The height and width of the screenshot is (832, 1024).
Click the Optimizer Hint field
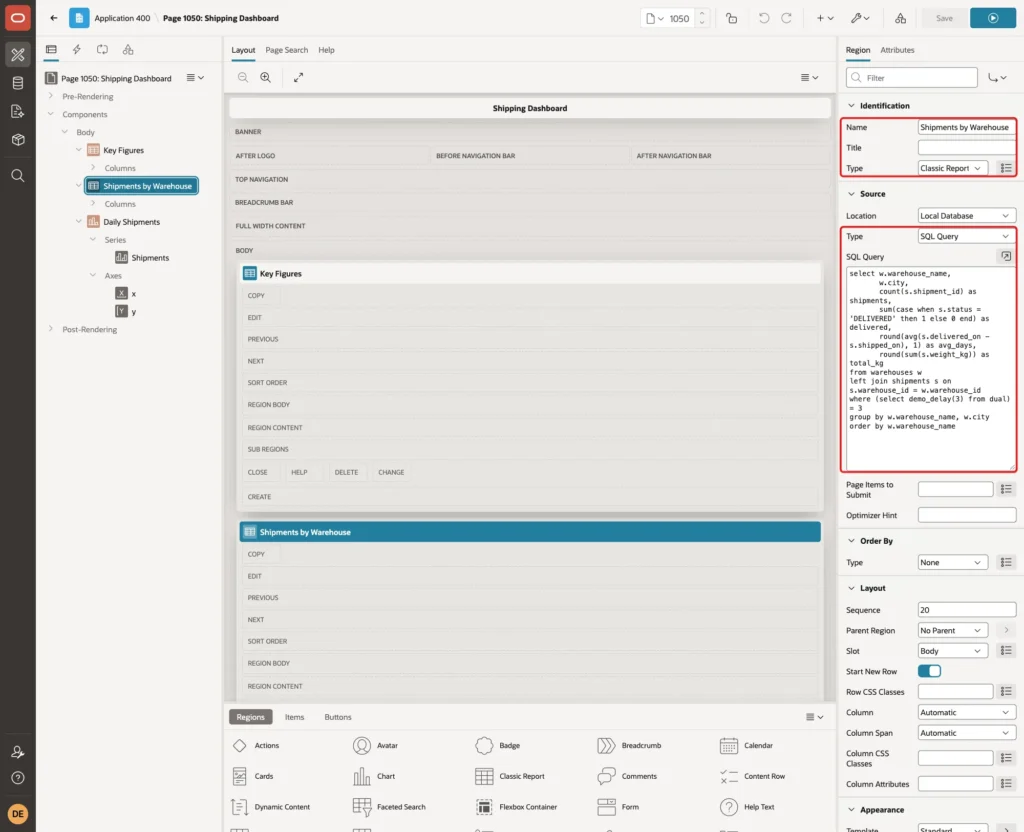[x=967, y=515]
